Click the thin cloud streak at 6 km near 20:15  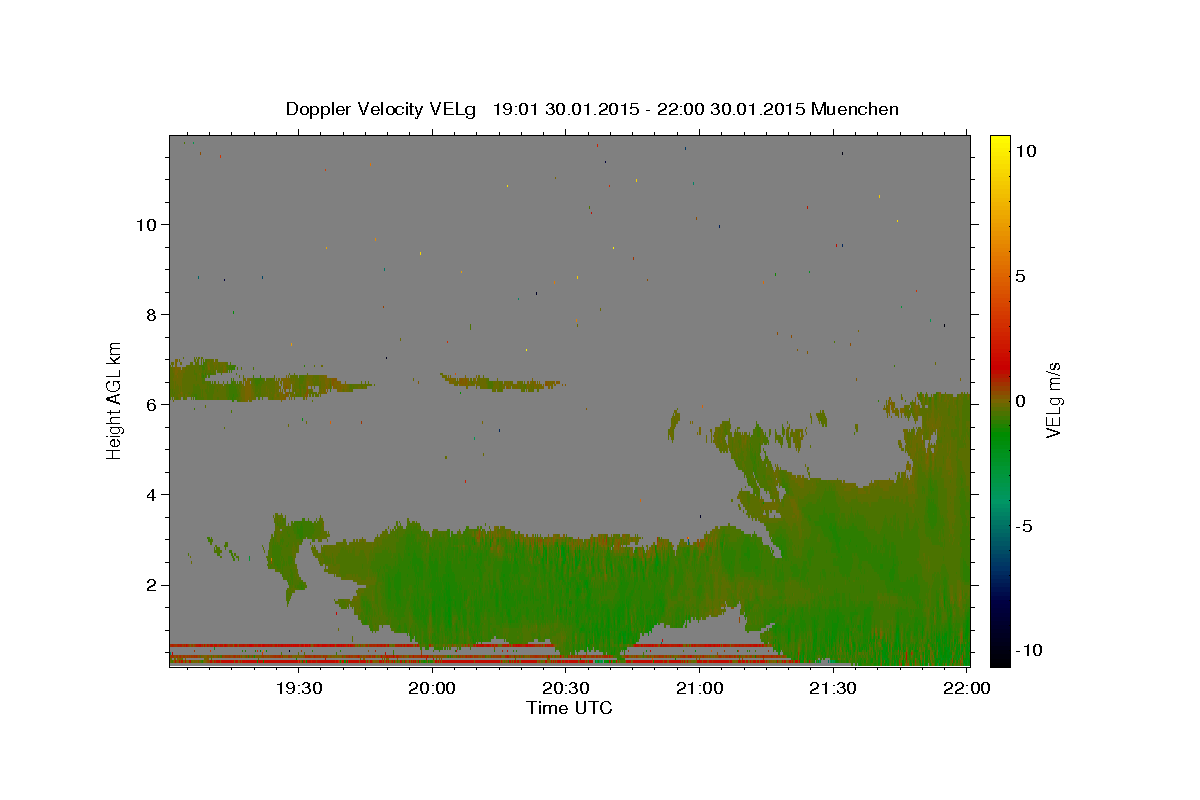click(500, 382)
